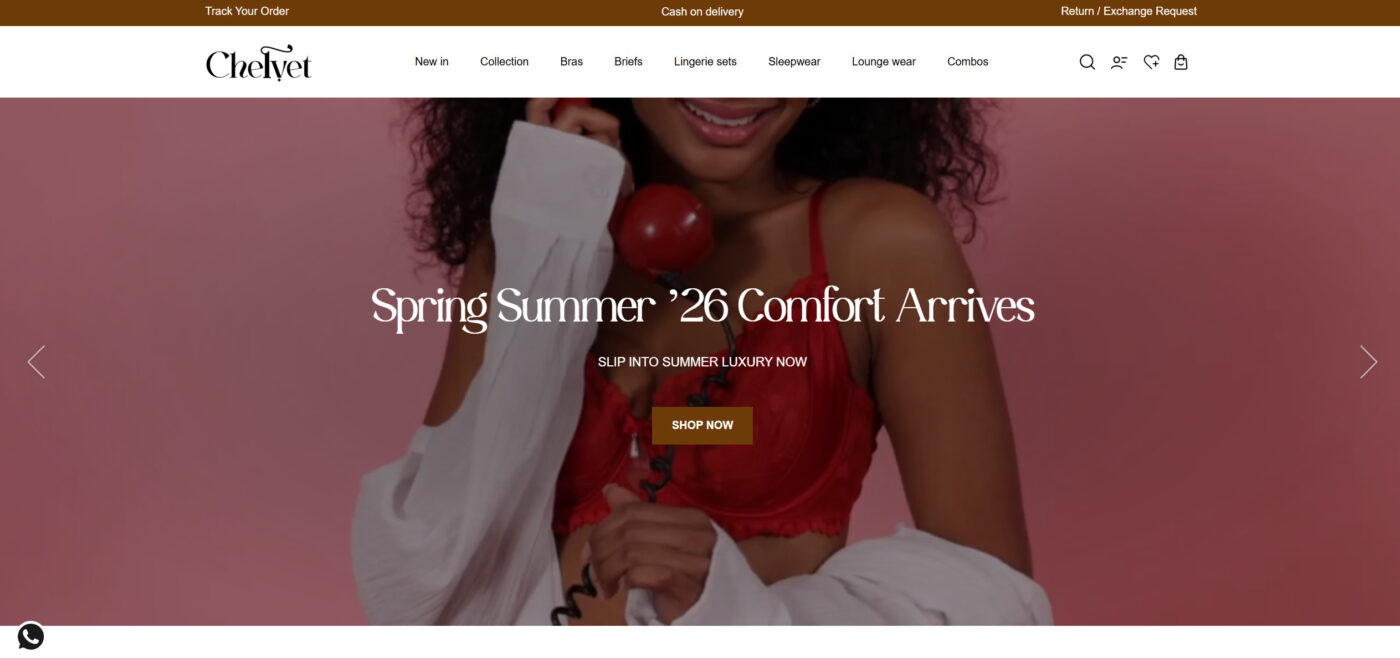Click the Spring Summer '26 banner heading
Image resolution: width=1400 pixels, height=658 pixels.
pos(702,307)
